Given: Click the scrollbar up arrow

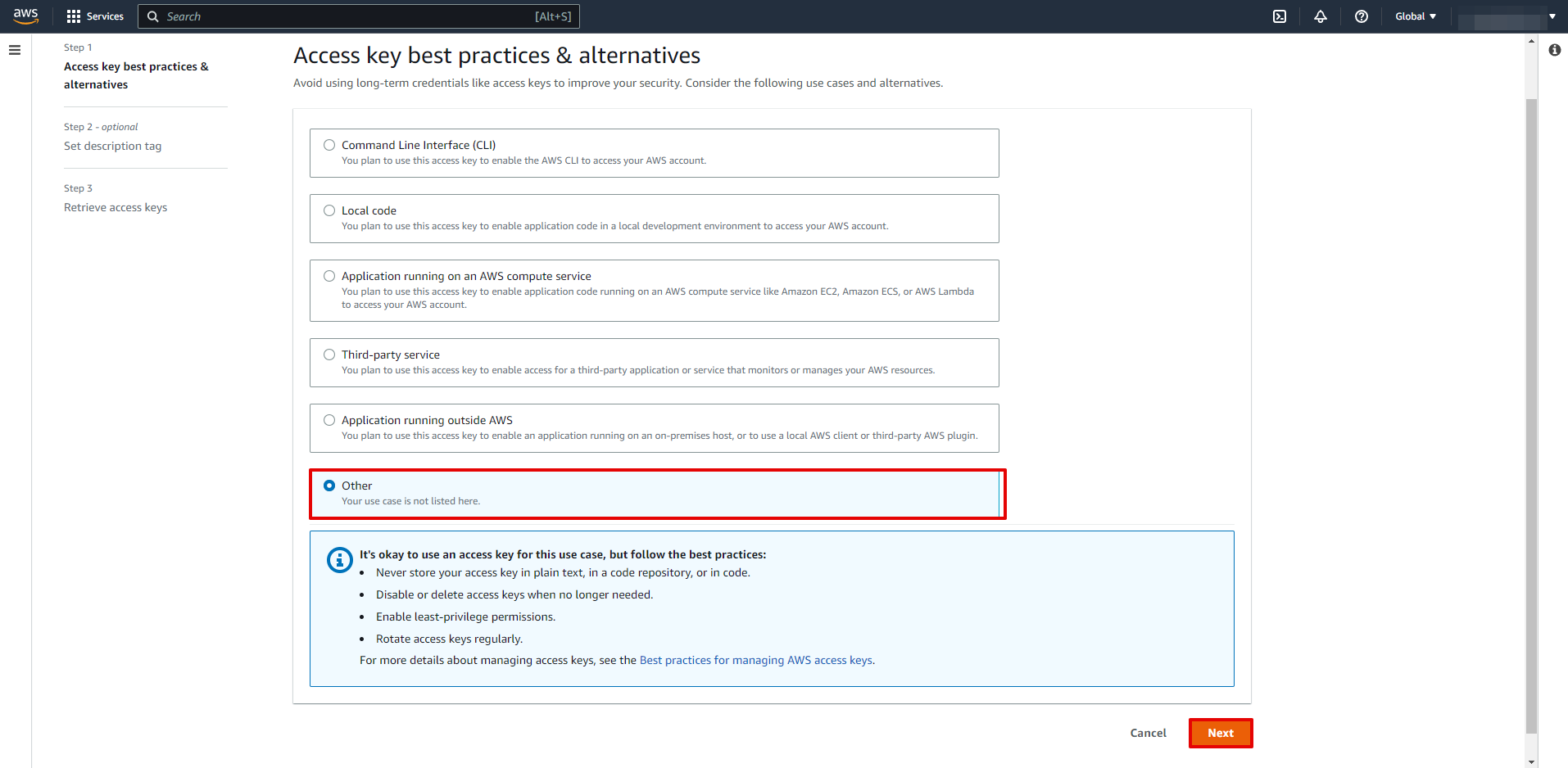Looking at the screenshot, I should 1531,40.
